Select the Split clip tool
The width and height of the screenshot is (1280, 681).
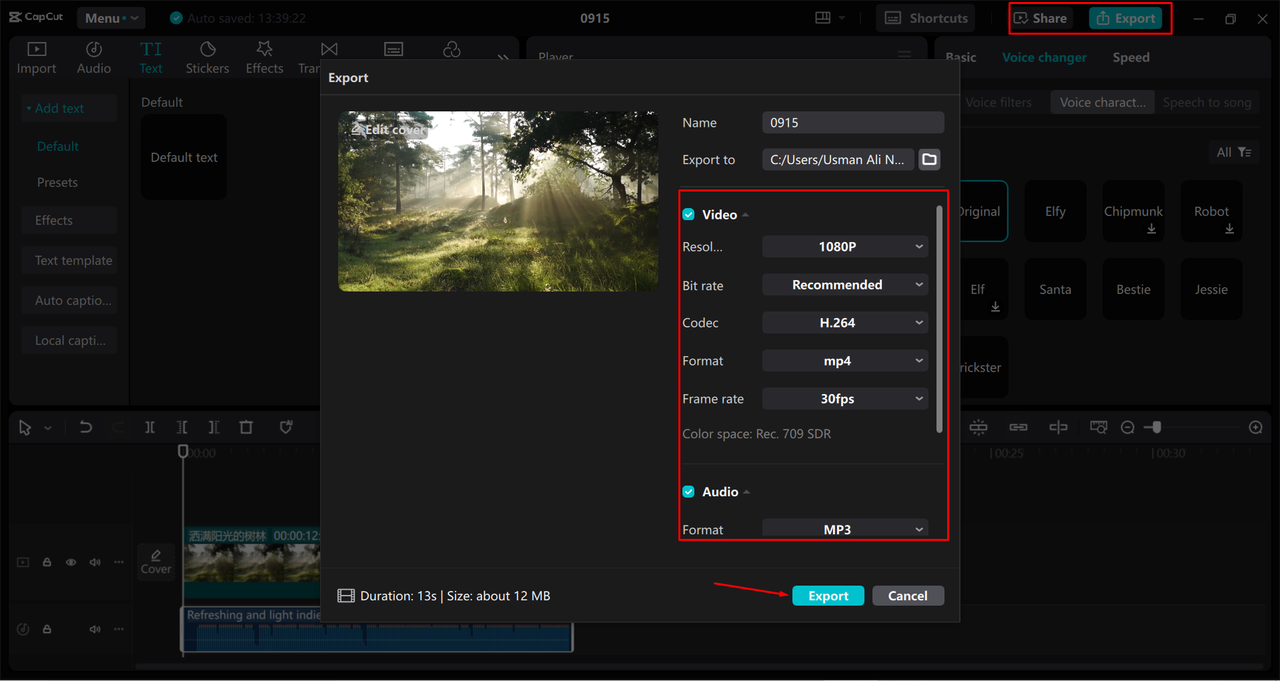[150, 427]
